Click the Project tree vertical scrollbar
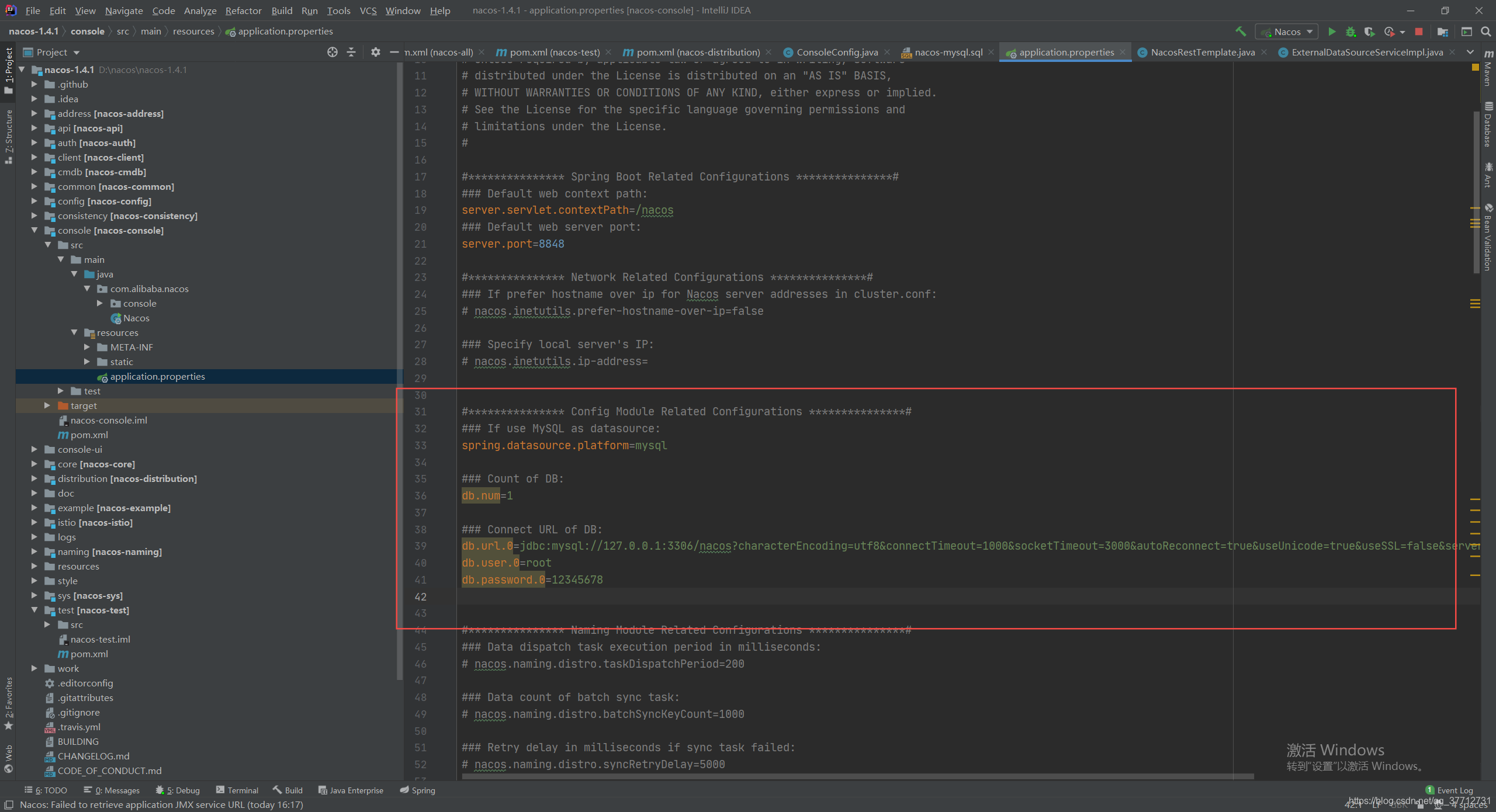 coord(400,370)
